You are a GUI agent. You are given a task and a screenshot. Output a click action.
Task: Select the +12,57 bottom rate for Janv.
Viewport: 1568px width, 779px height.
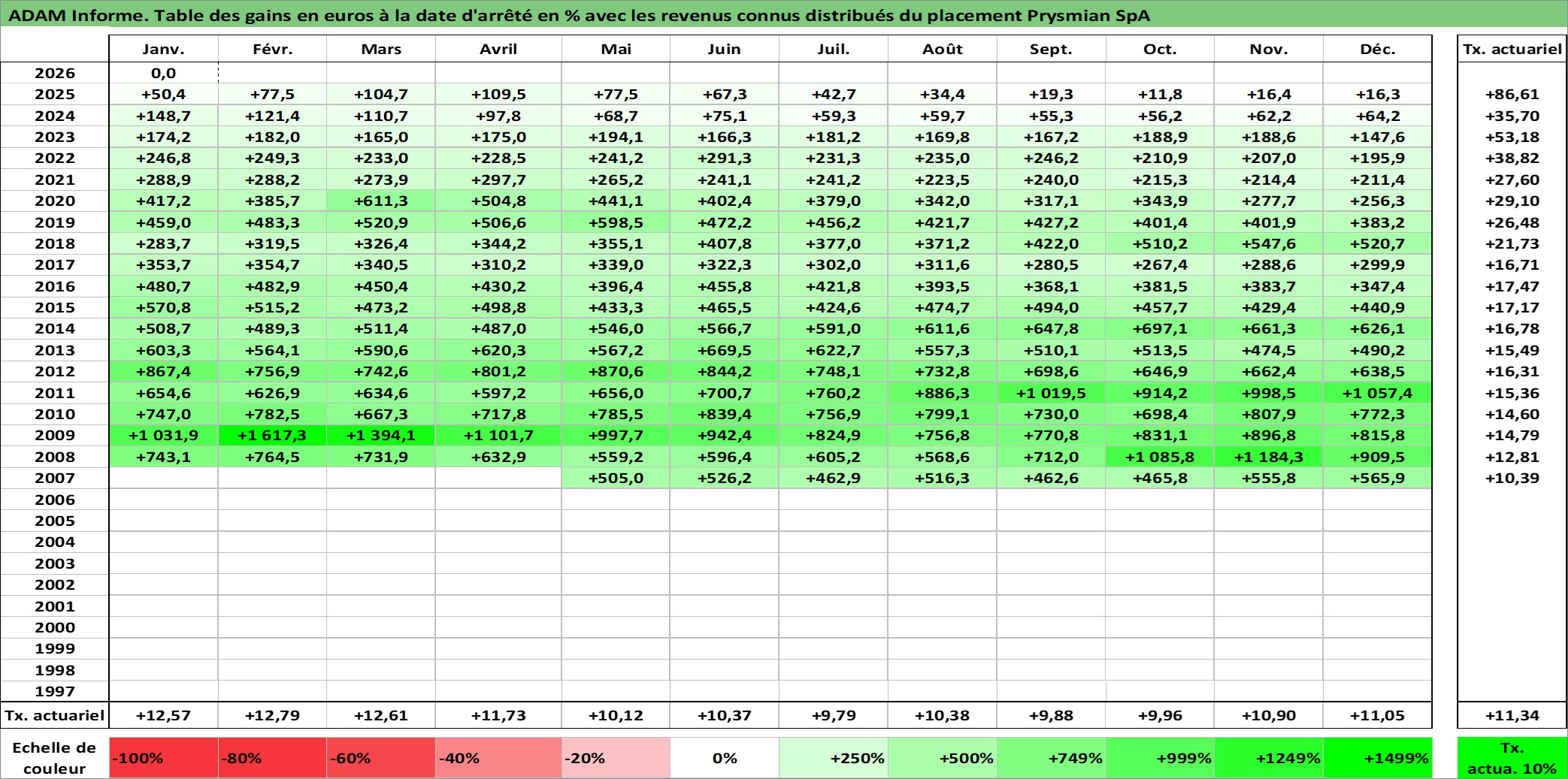pos(164,715)
